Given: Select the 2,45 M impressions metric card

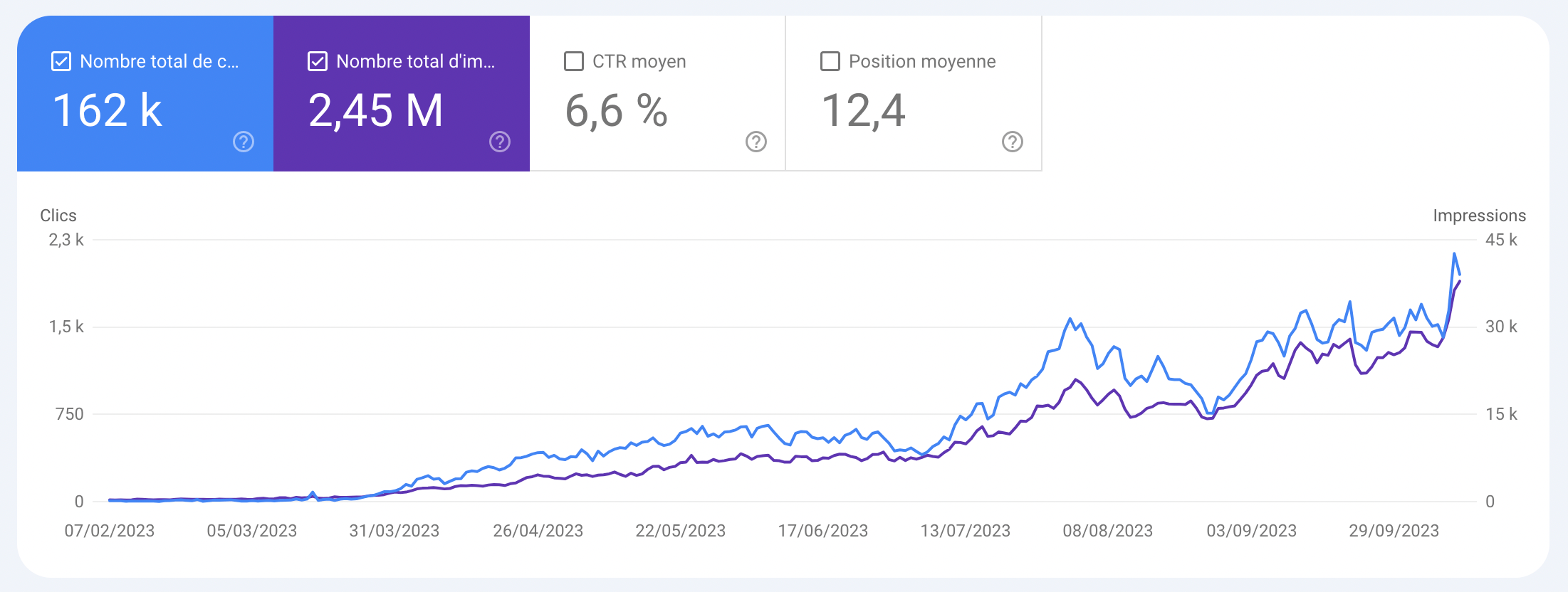Looking at the screenshot, I should [x=402, y=93].
